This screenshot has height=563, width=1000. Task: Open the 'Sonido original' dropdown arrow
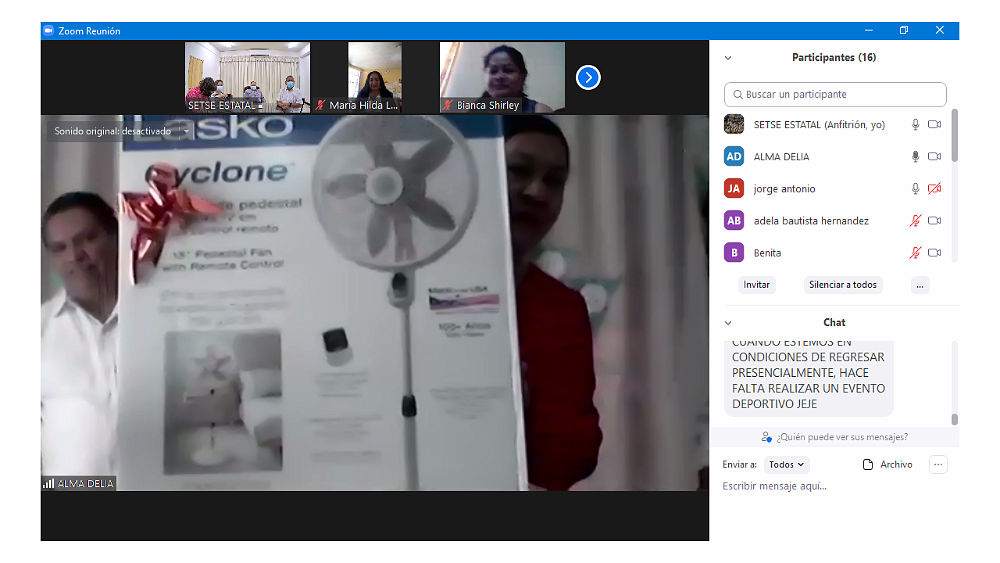point(186,131)
